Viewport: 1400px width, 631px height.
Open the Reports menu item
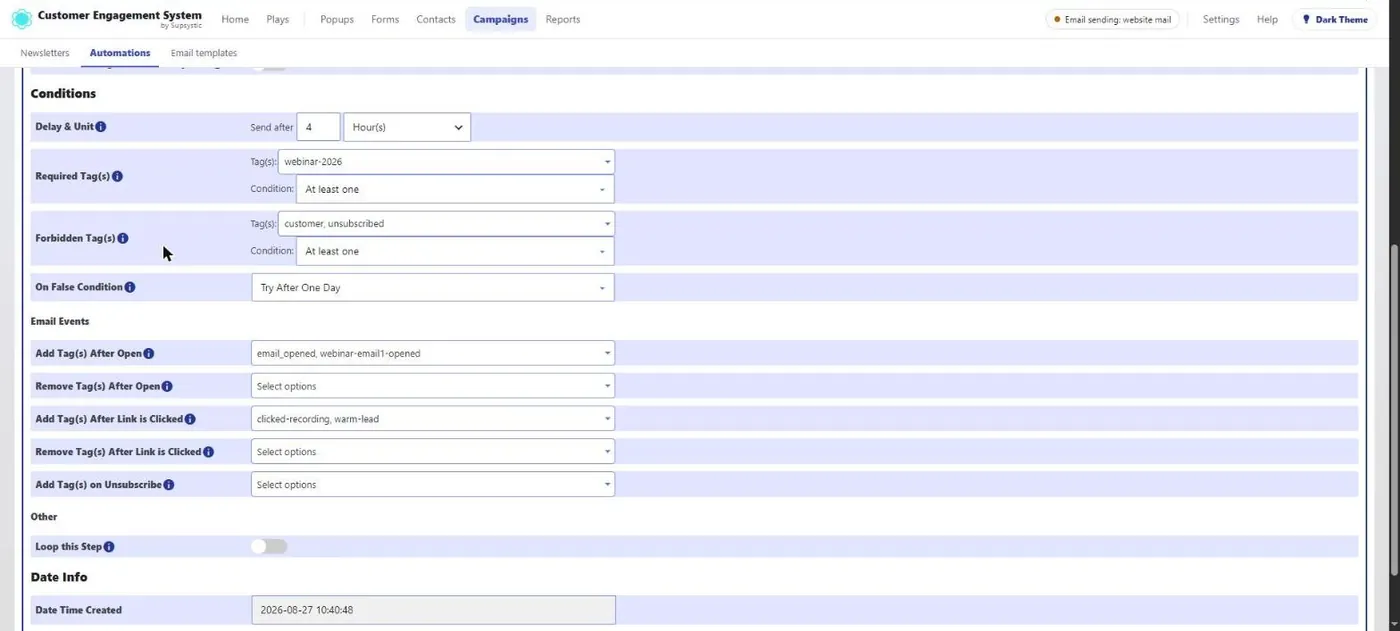tap(563, 19)
